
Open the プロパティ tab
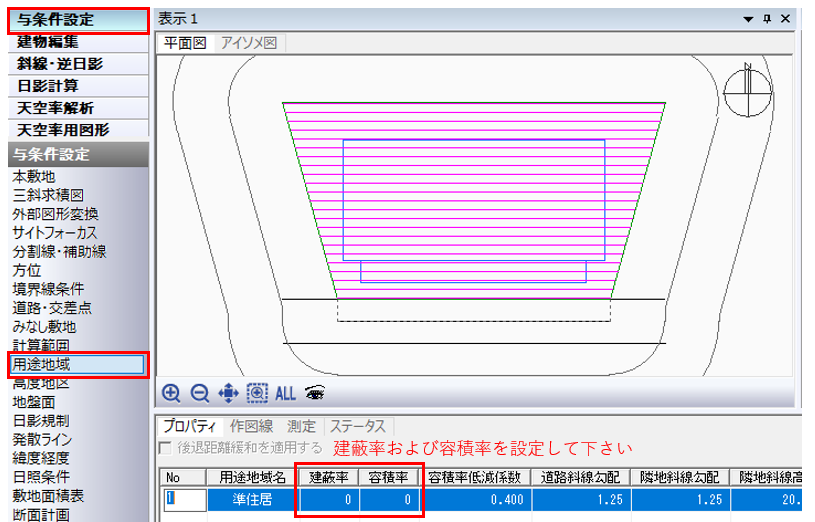(x=190, y=426)
